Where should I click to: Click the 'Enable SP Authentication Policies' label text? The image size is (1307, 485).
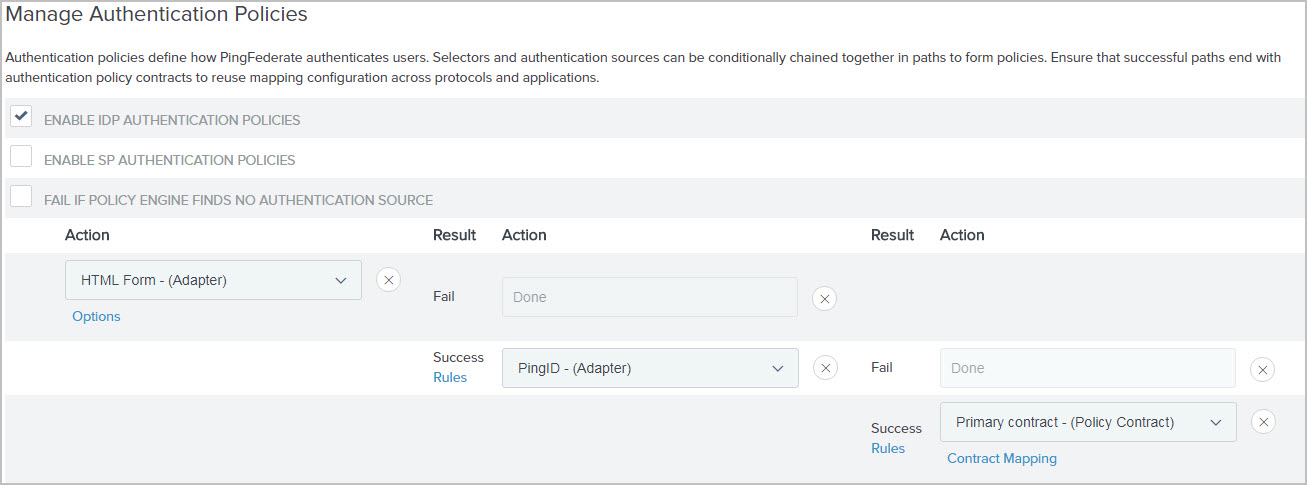click(x=169, y=160)
